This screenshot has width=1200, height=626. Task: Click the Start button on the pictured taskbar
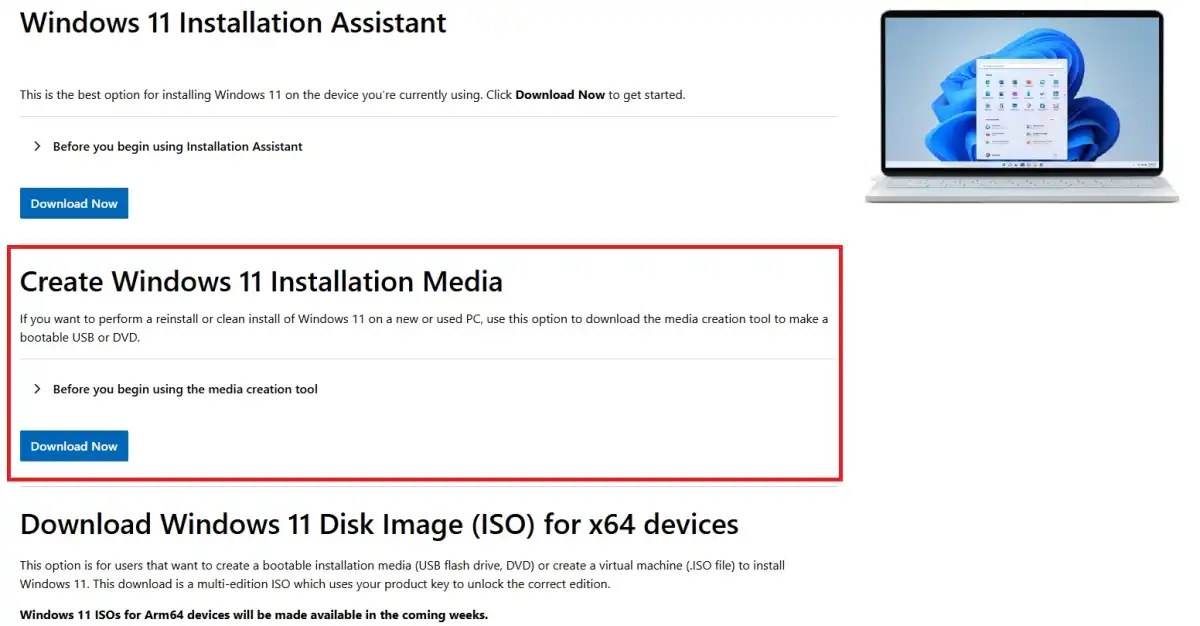pos(1003,164)
